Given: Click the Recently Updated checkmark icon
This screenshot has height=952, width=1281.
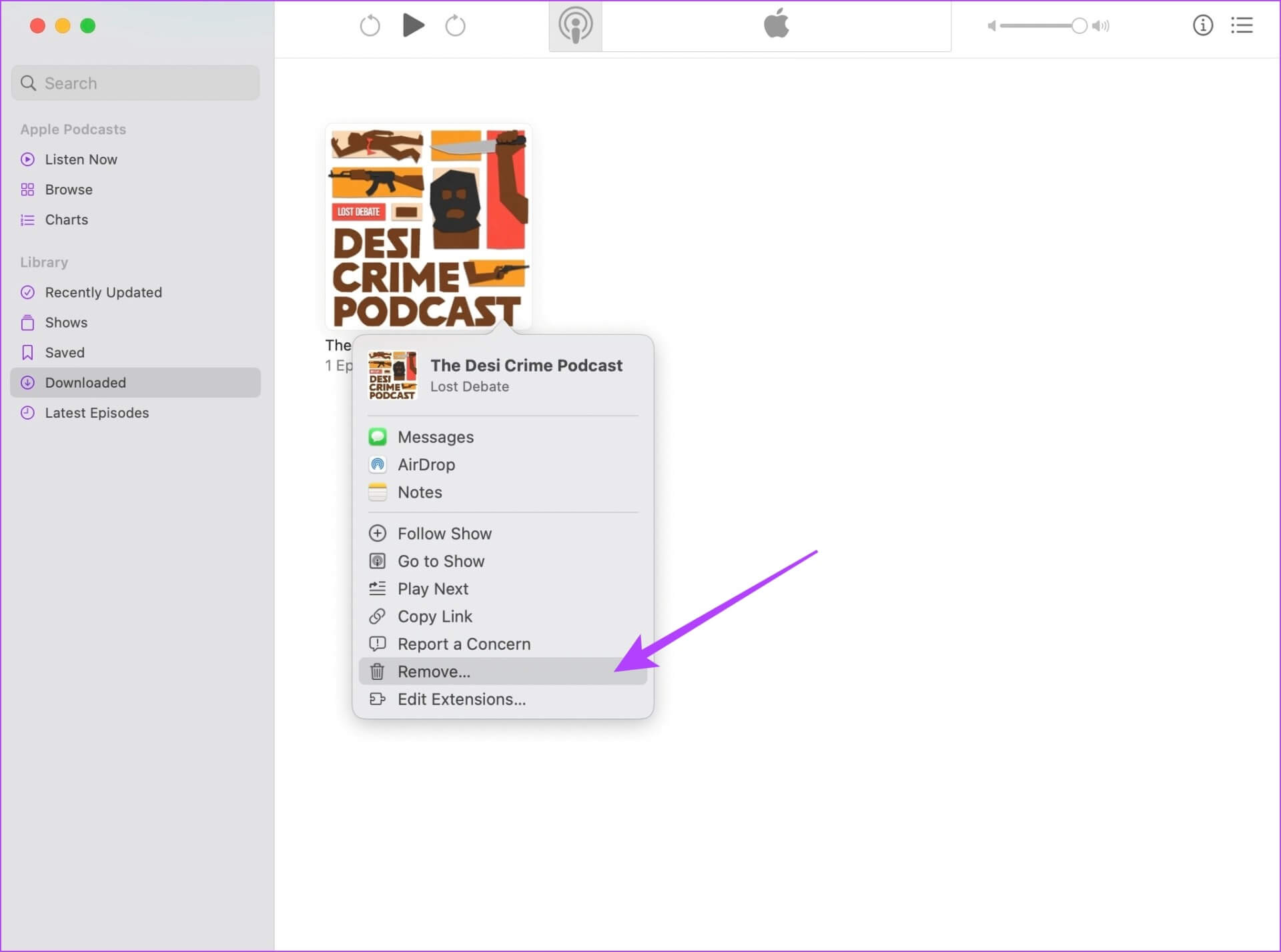Looking at the screenshot, I should coord(27,292).
